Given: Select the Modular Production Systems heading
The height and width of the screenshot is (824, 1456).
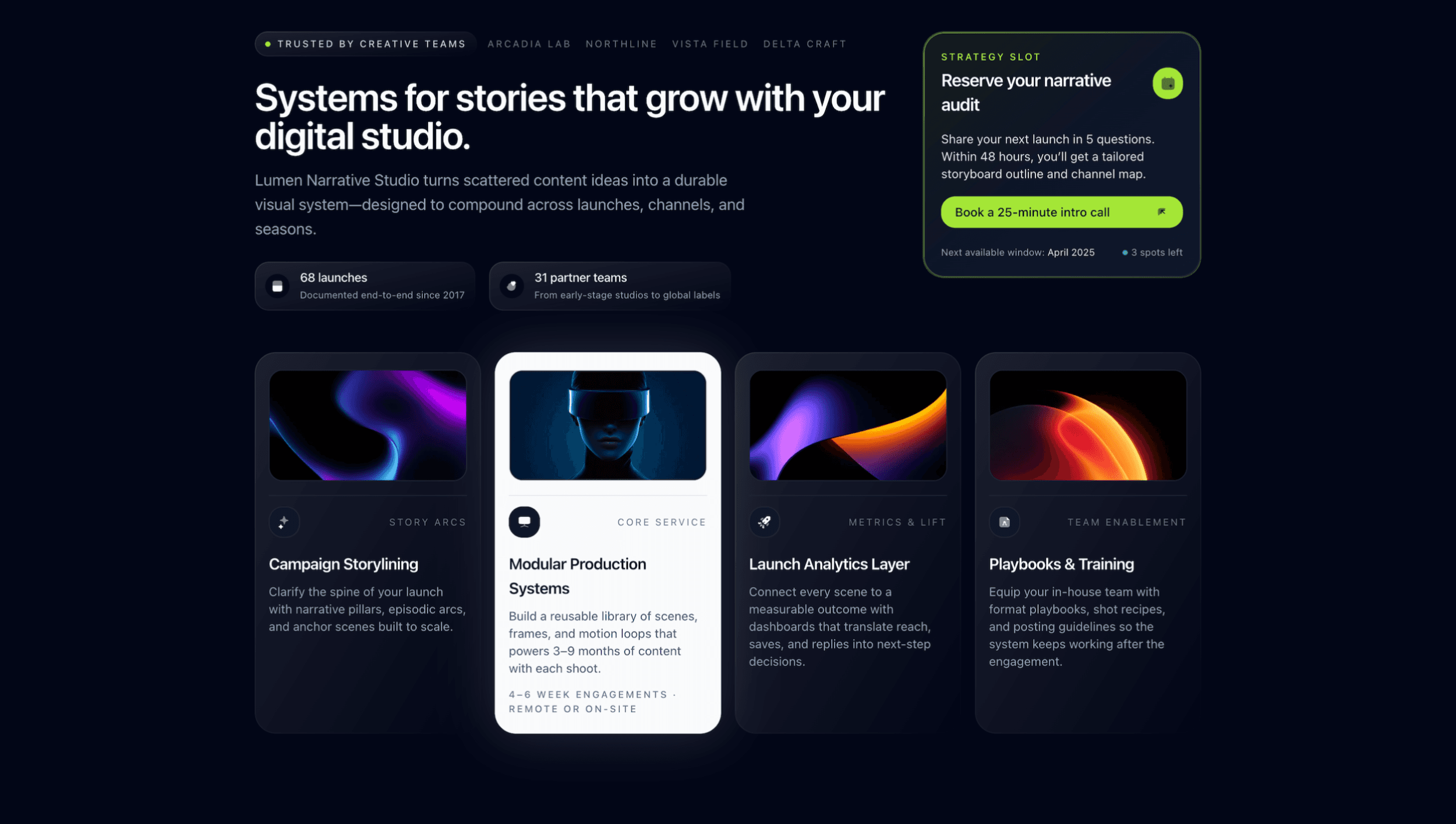Looking at the screenshot, I should point(577,576).
